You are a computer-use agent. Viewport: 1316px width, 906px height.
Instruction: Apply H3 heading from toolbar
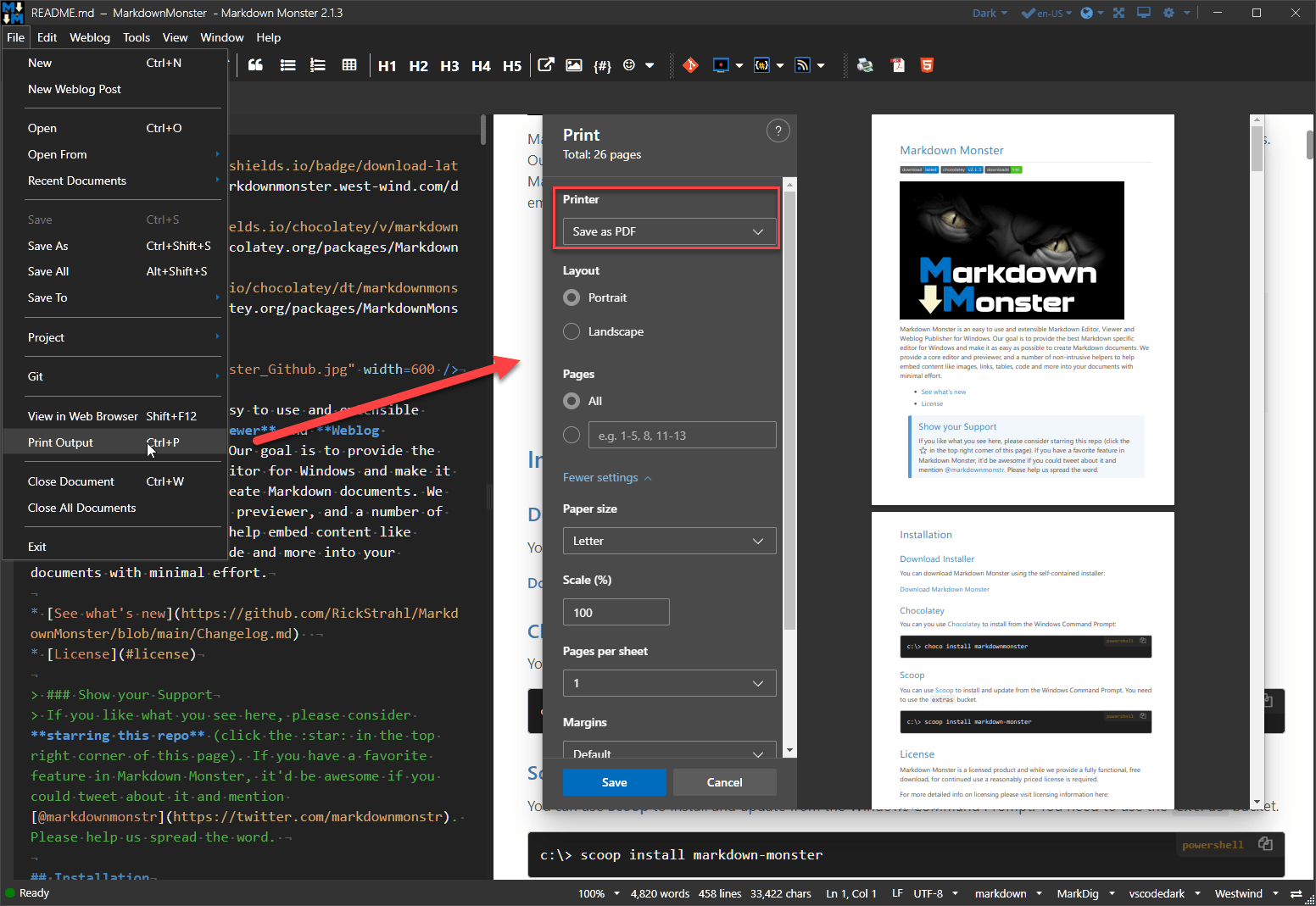click(x=449, y=66)
